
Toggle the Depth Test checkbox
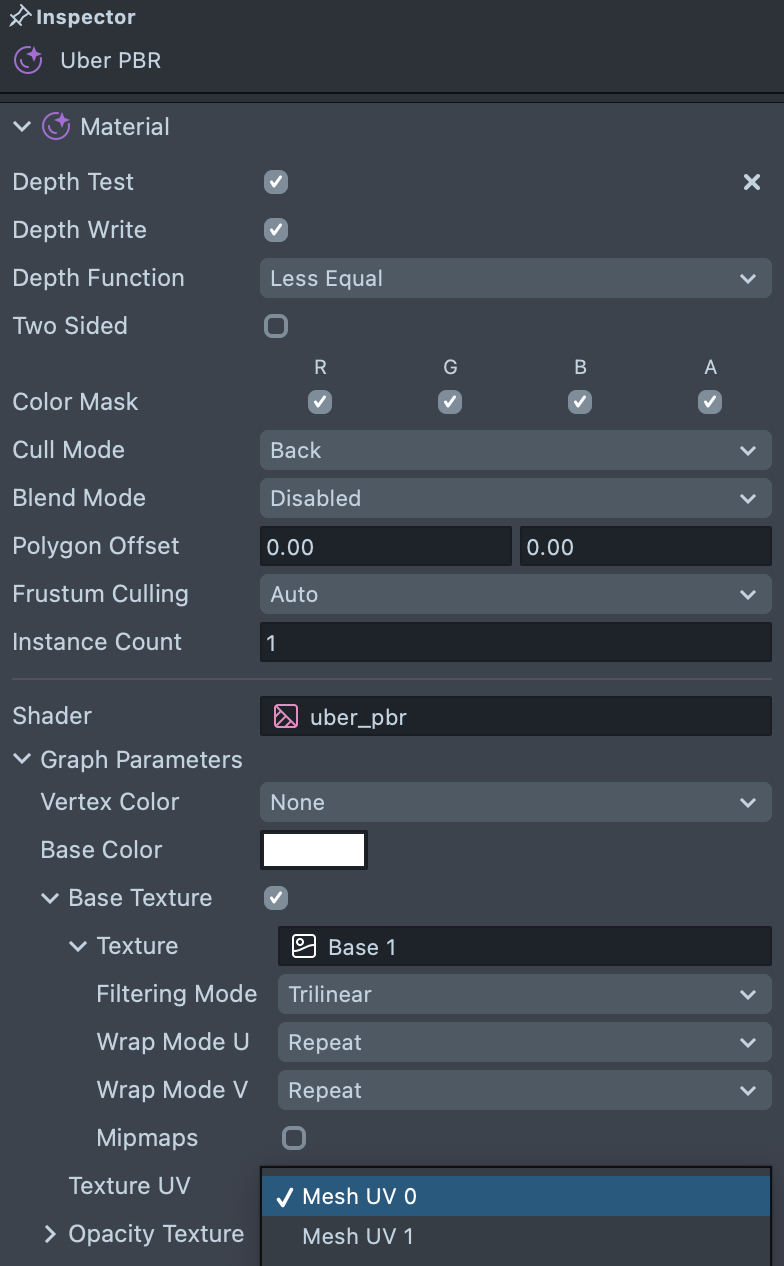(276, 182)
